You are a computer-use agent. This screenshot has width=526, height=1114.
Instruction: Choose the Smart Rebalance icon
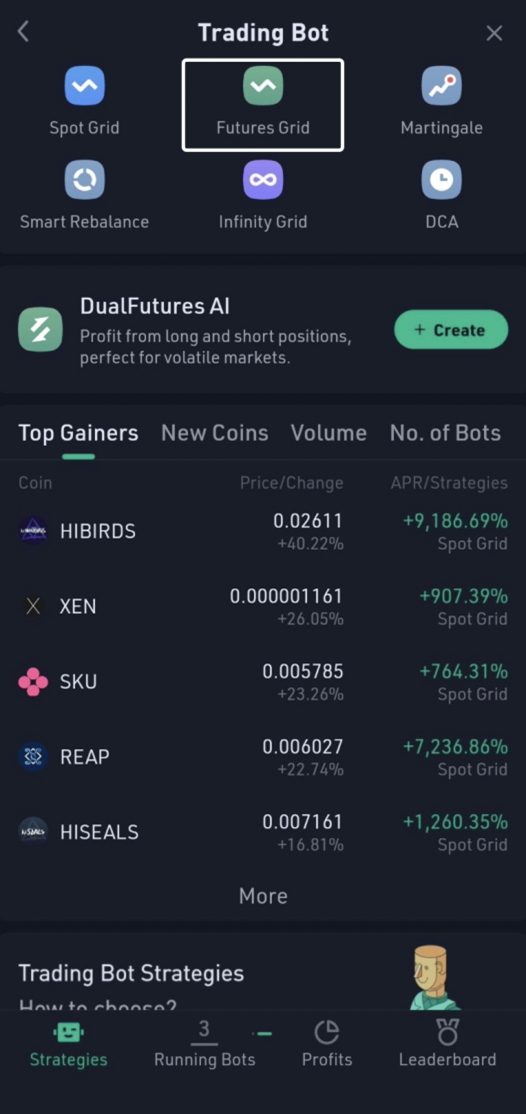(x=85, y=179)
